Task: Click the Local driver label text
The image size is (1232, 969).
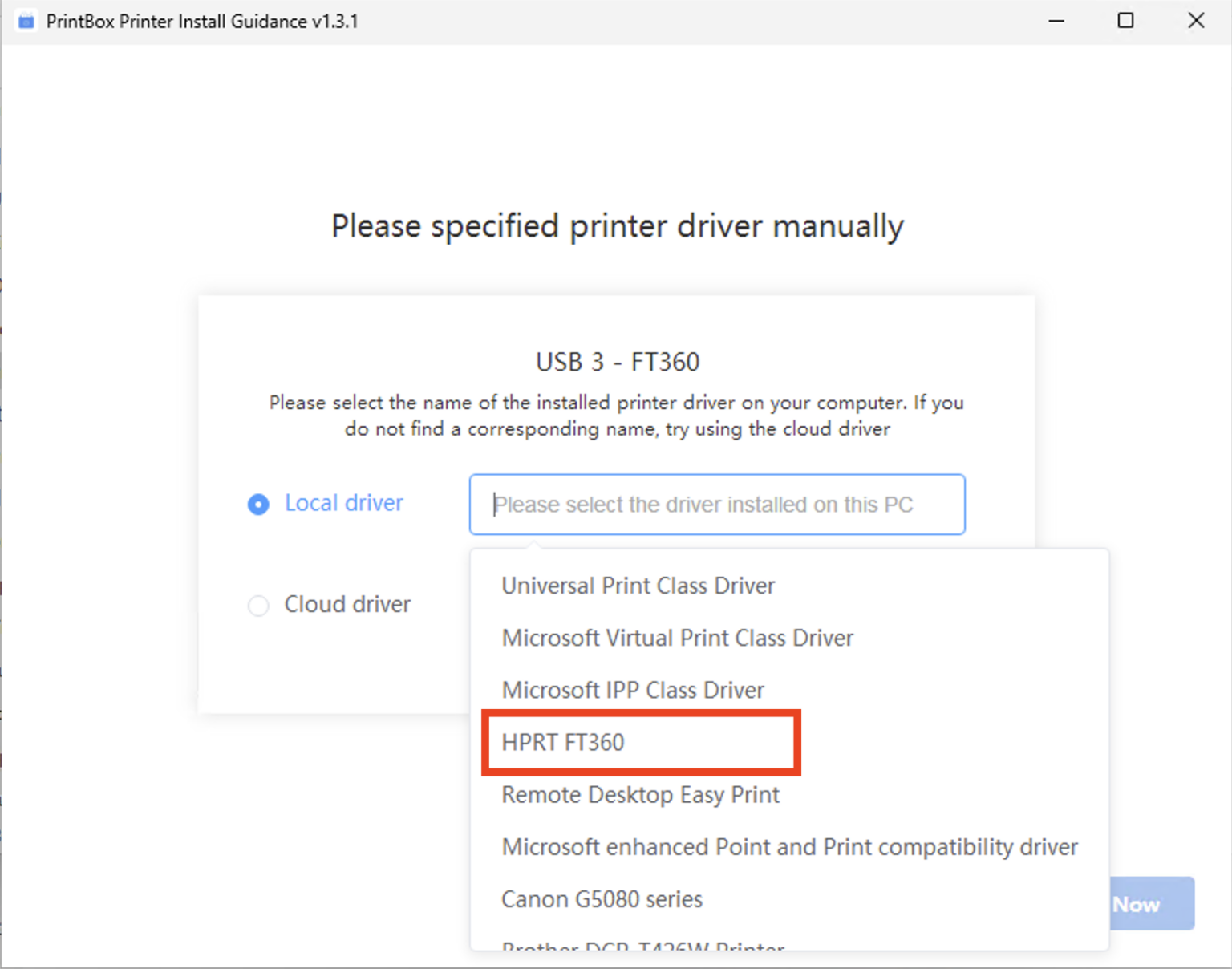Action: click(343, 503)
